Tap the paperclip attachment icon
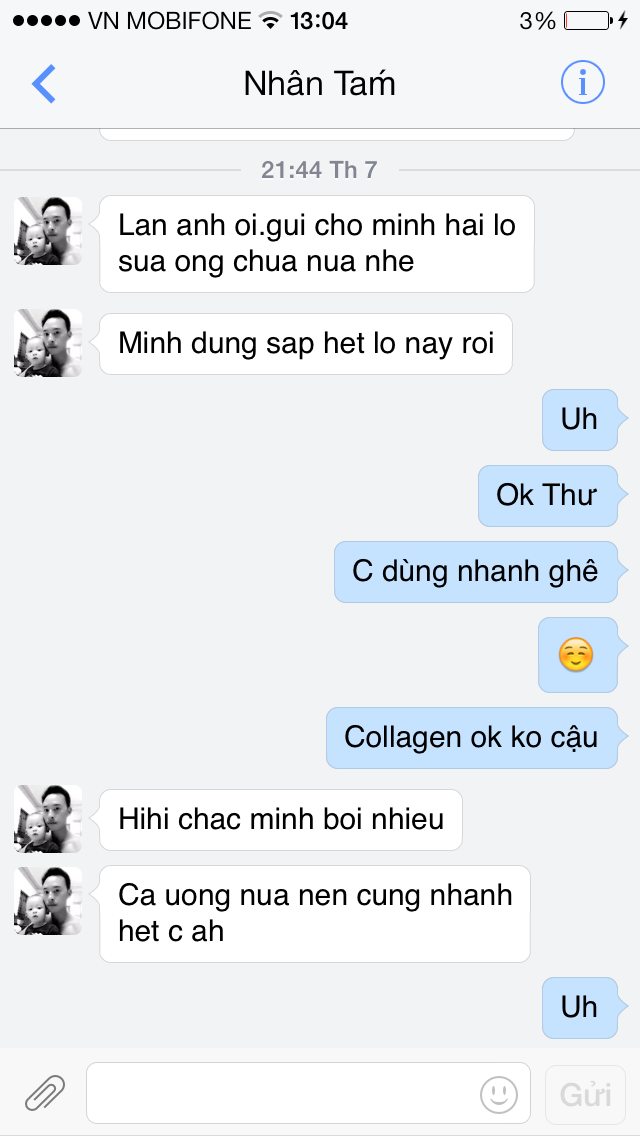Screen dimensions: 640x1136 point(45,1093)
